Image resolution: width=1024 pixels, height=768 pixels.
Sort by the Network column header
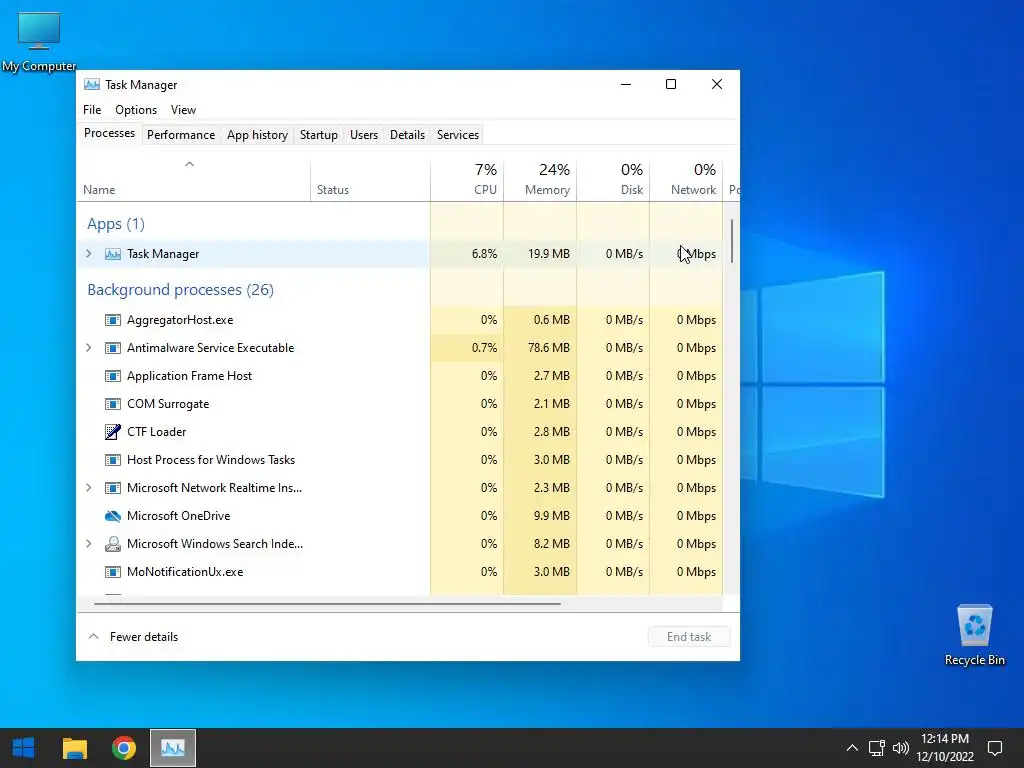coord(686,178)
